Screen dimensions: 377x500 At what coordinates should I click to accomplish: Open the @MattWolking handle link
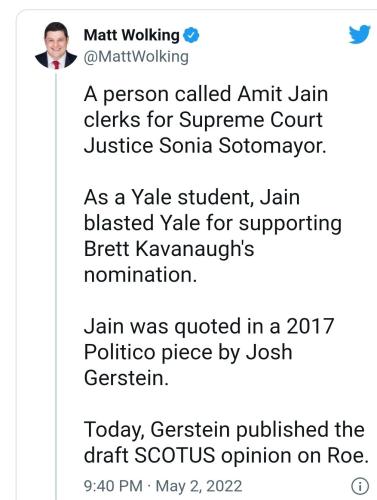(136, 57)
